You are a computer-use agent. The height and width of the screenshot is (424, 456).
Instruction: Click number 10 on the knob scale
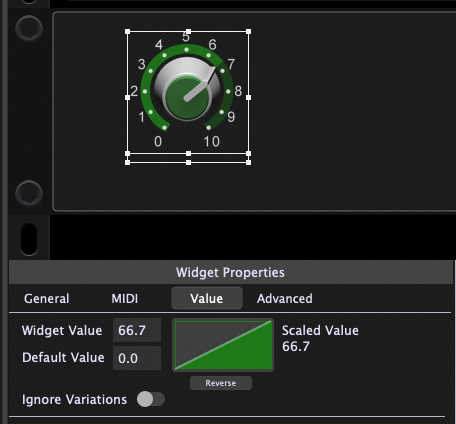click(212, 141)
